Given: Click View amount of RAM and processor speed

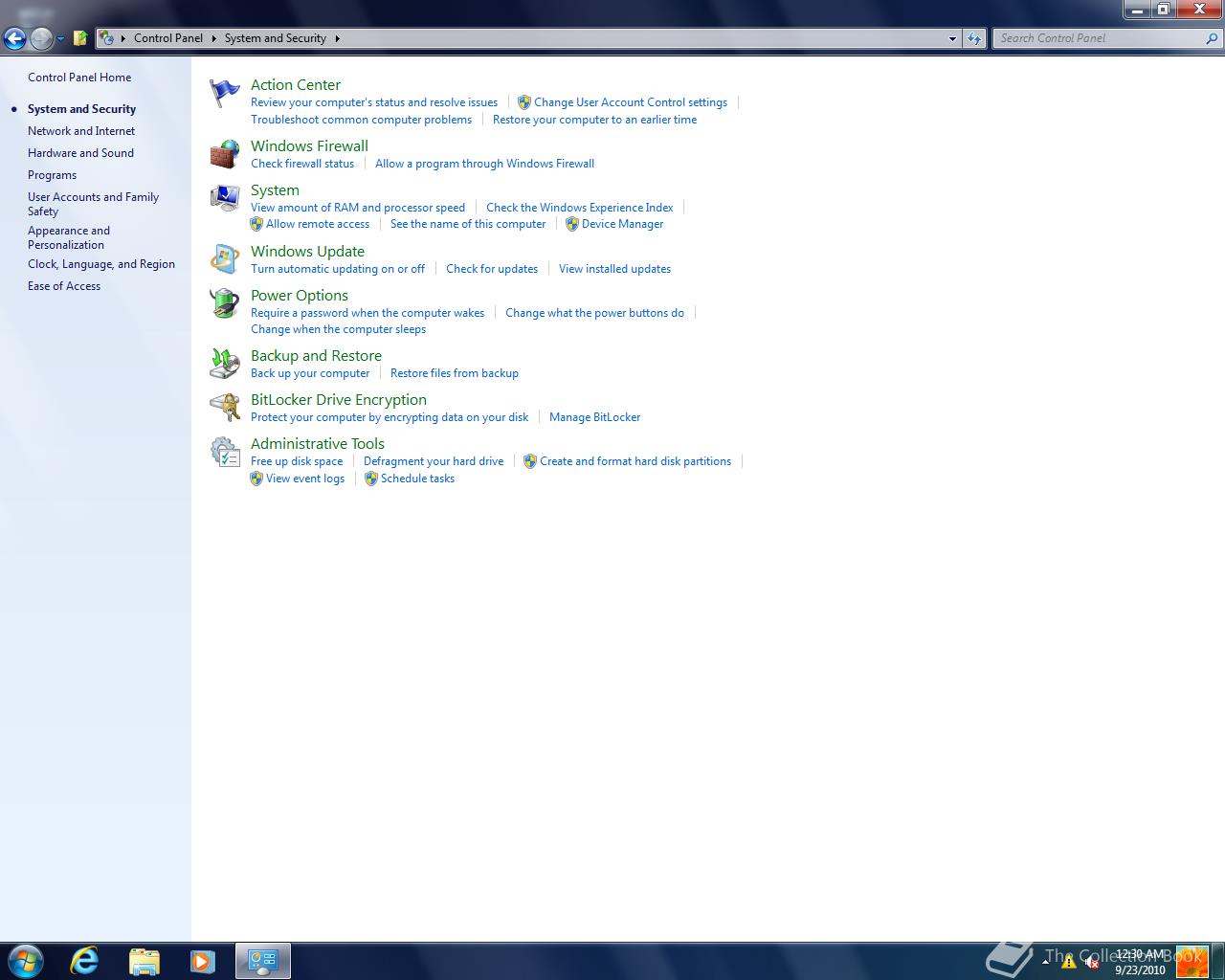Looking at the screenshot, I should (358, 208).
